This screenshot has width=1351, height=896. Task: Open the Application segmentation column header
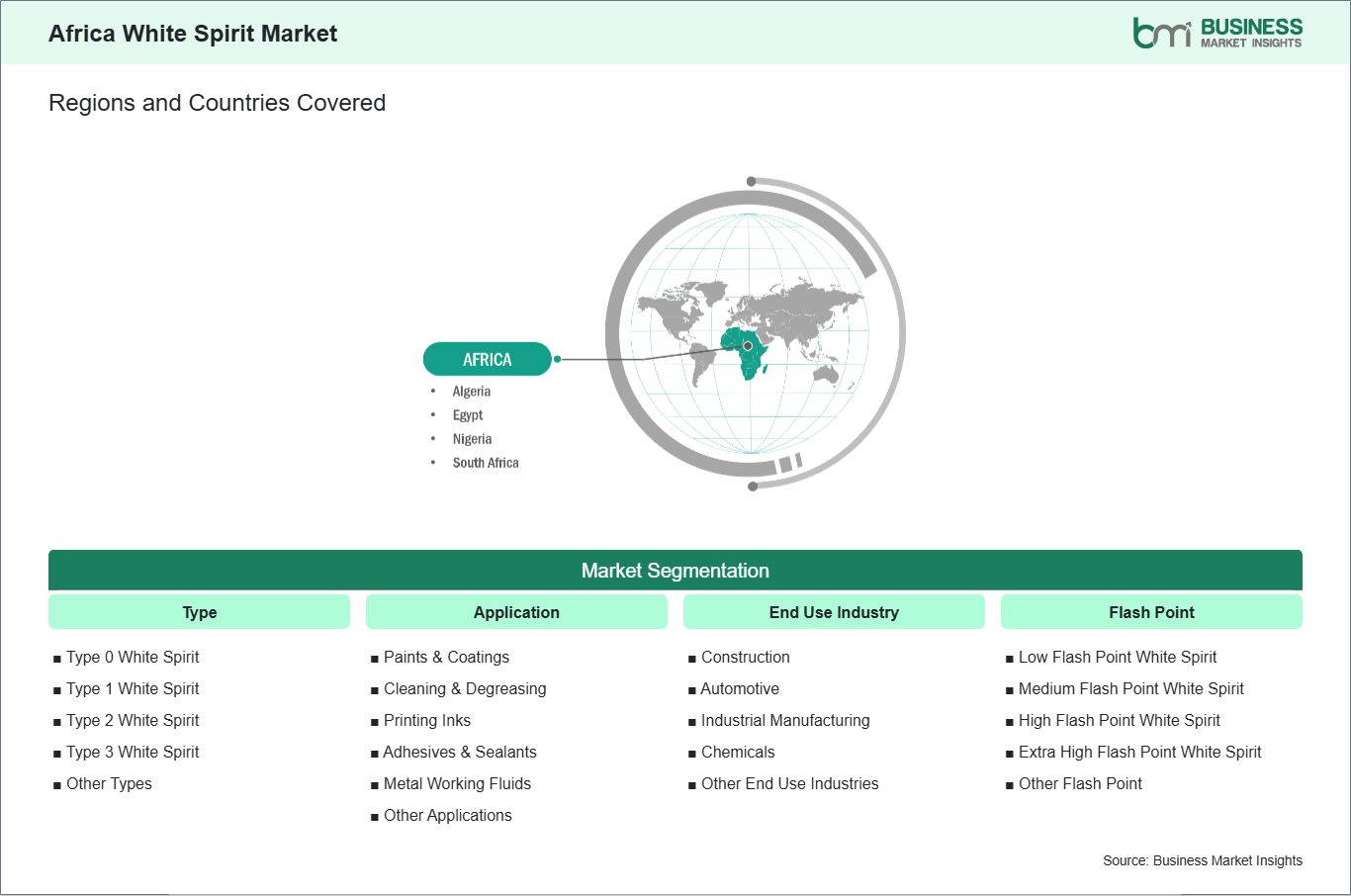[x=516, y=612]
